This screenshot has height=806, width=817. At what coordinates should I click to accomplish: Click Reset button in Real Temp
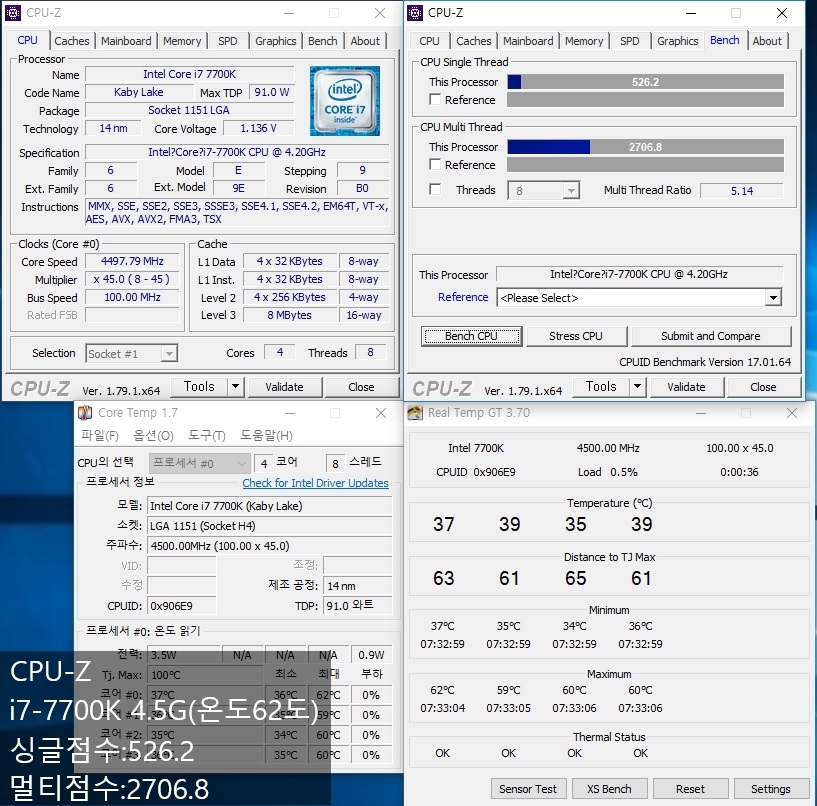(690, 789)
